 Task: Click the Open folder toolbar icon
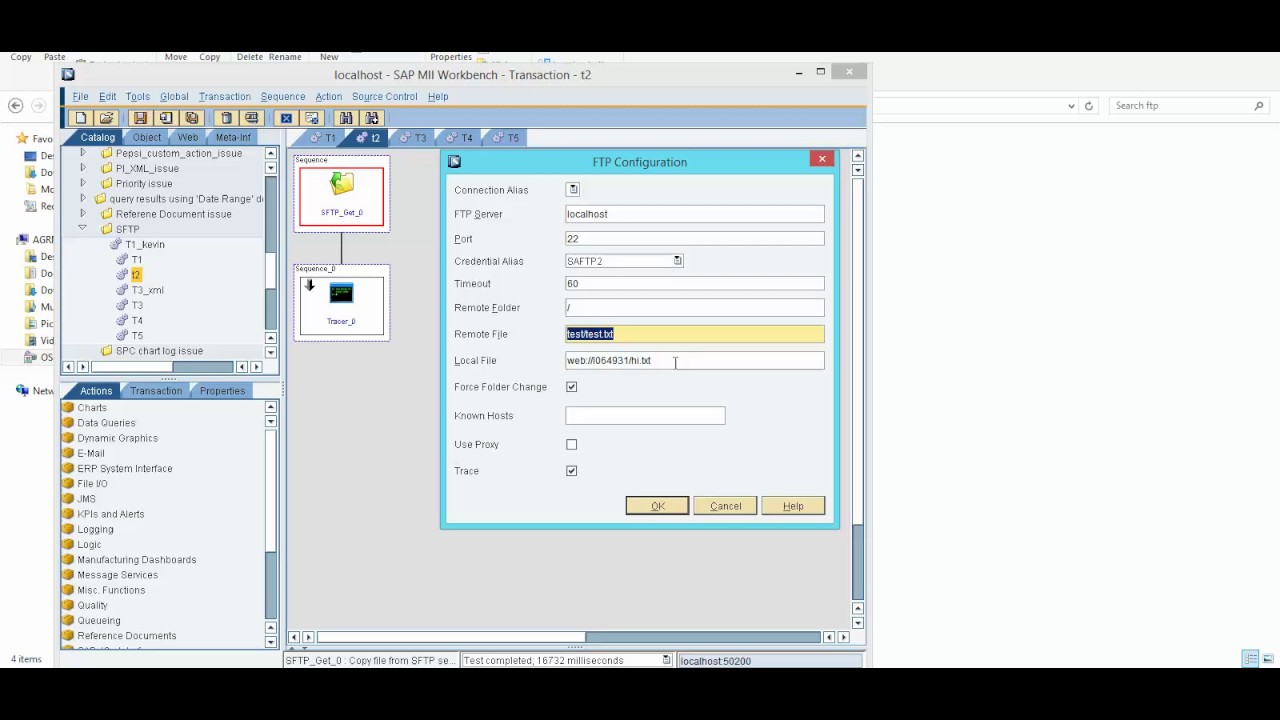[106, 118]
